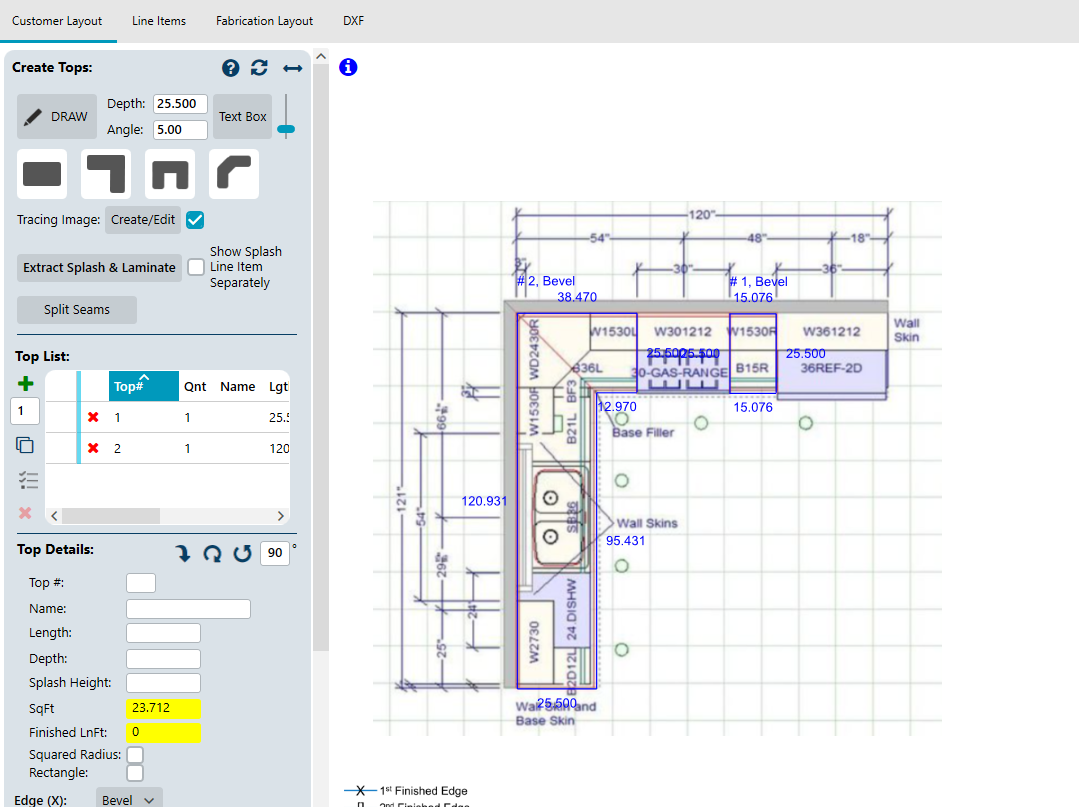Click the Name input field

[189, 609]
